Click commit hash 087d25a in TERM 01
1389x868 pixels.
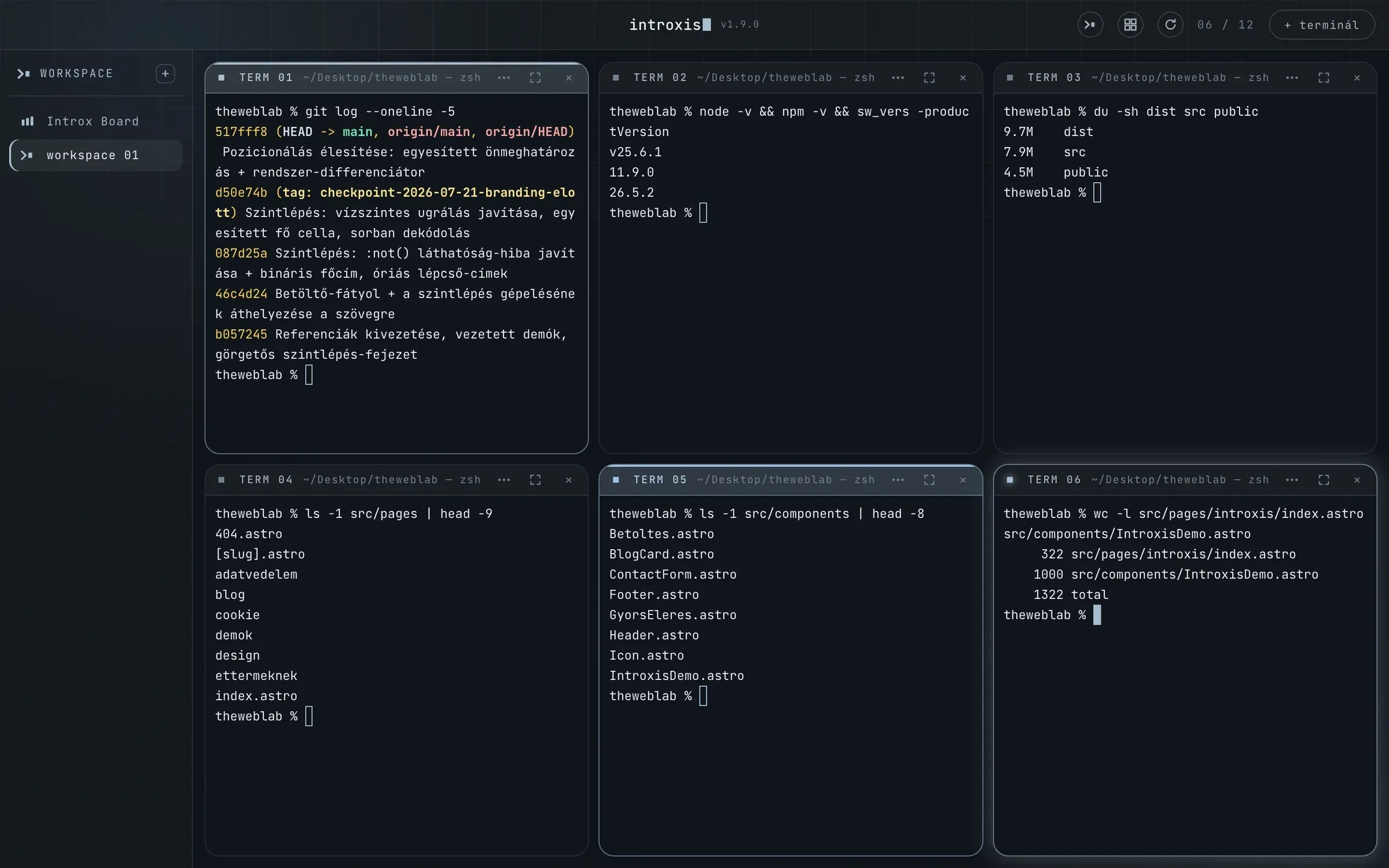pyautogui.click(x=241, y=253)
